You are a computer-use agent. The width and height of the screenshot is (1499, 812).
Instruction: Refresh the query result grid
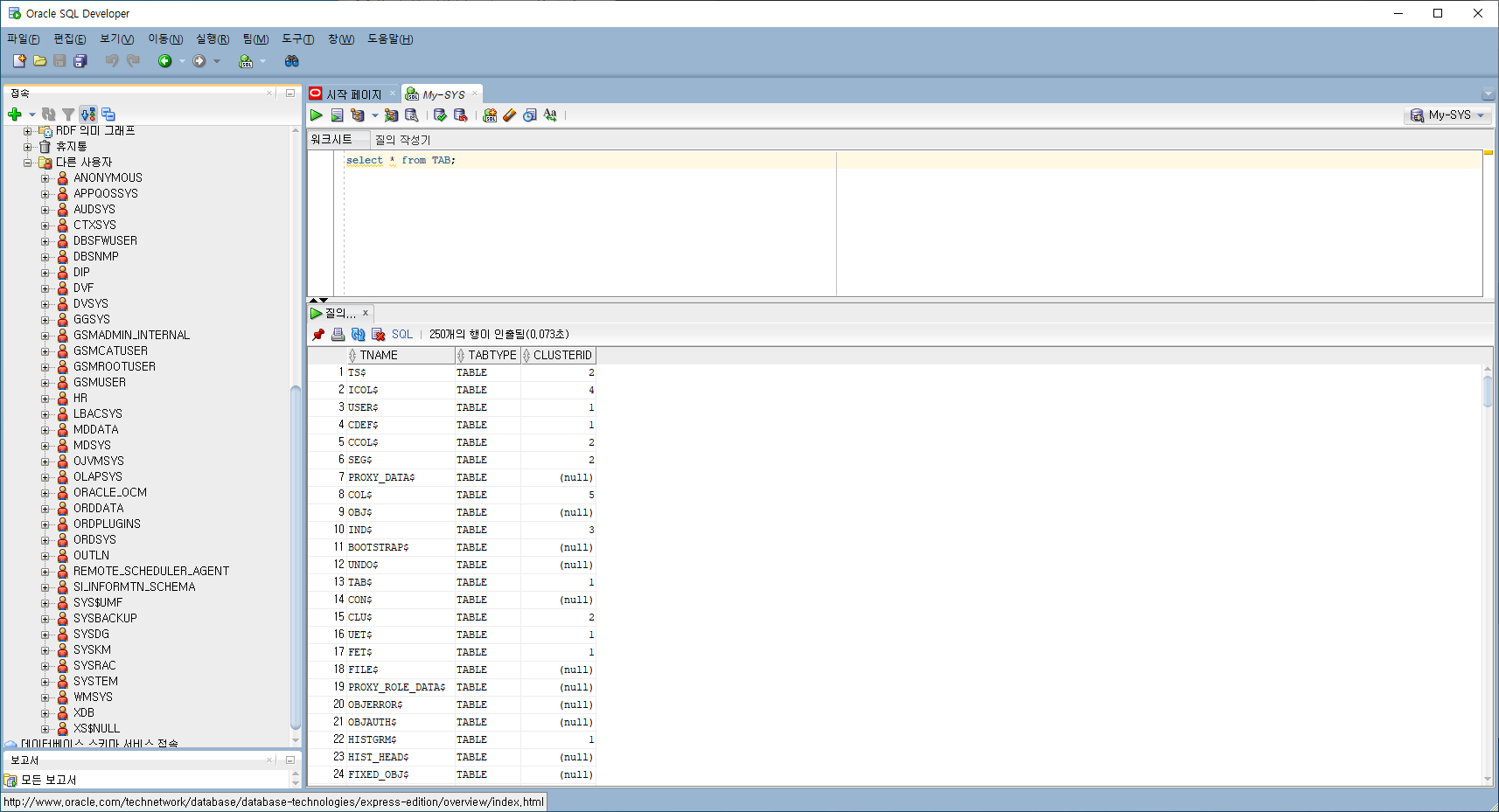pyautogui.click(x=359, y=335)
